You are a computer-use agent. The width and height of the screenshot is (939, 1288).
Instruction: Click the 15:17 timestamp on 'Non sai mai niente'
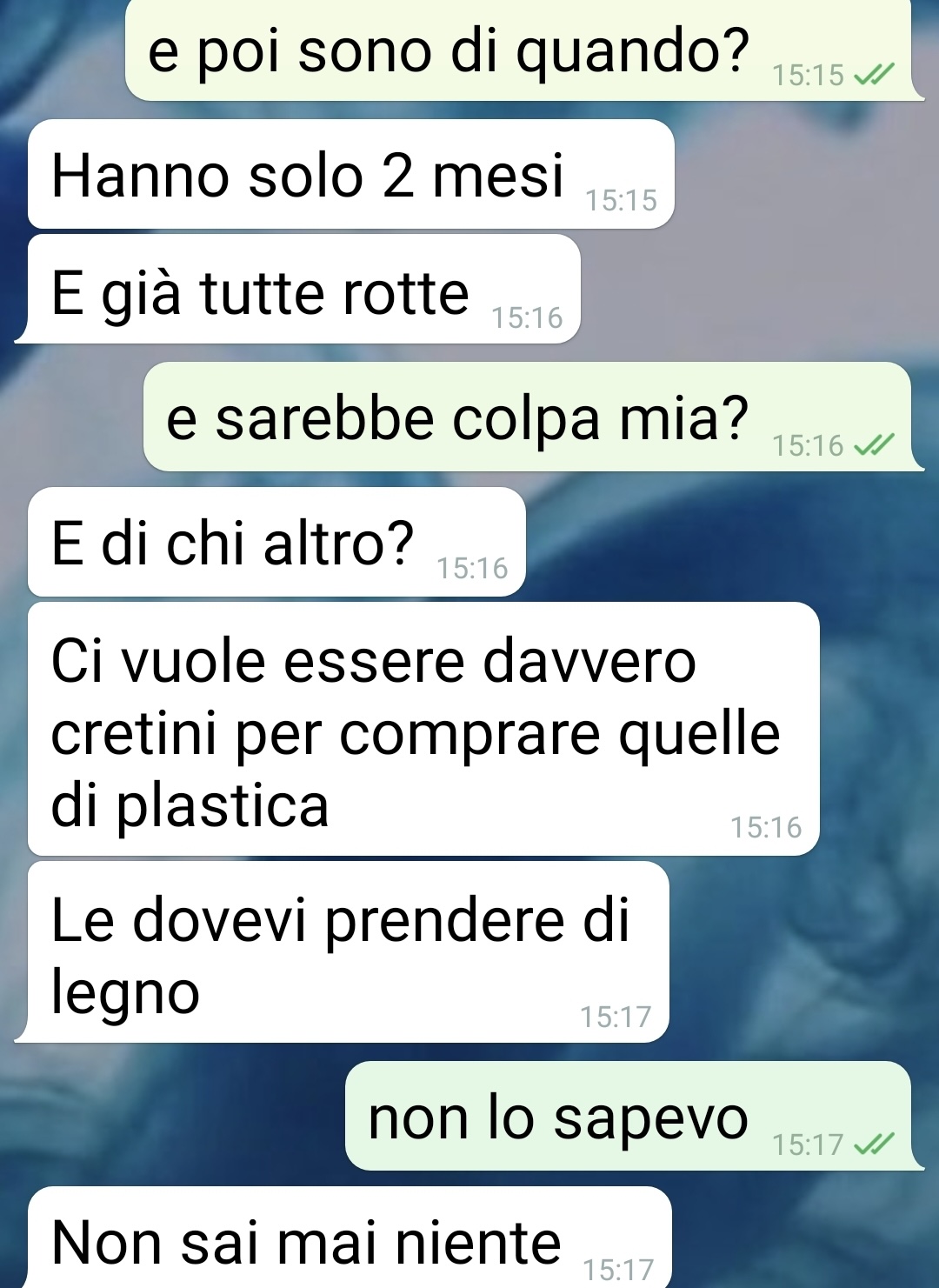pos(618,1270)
